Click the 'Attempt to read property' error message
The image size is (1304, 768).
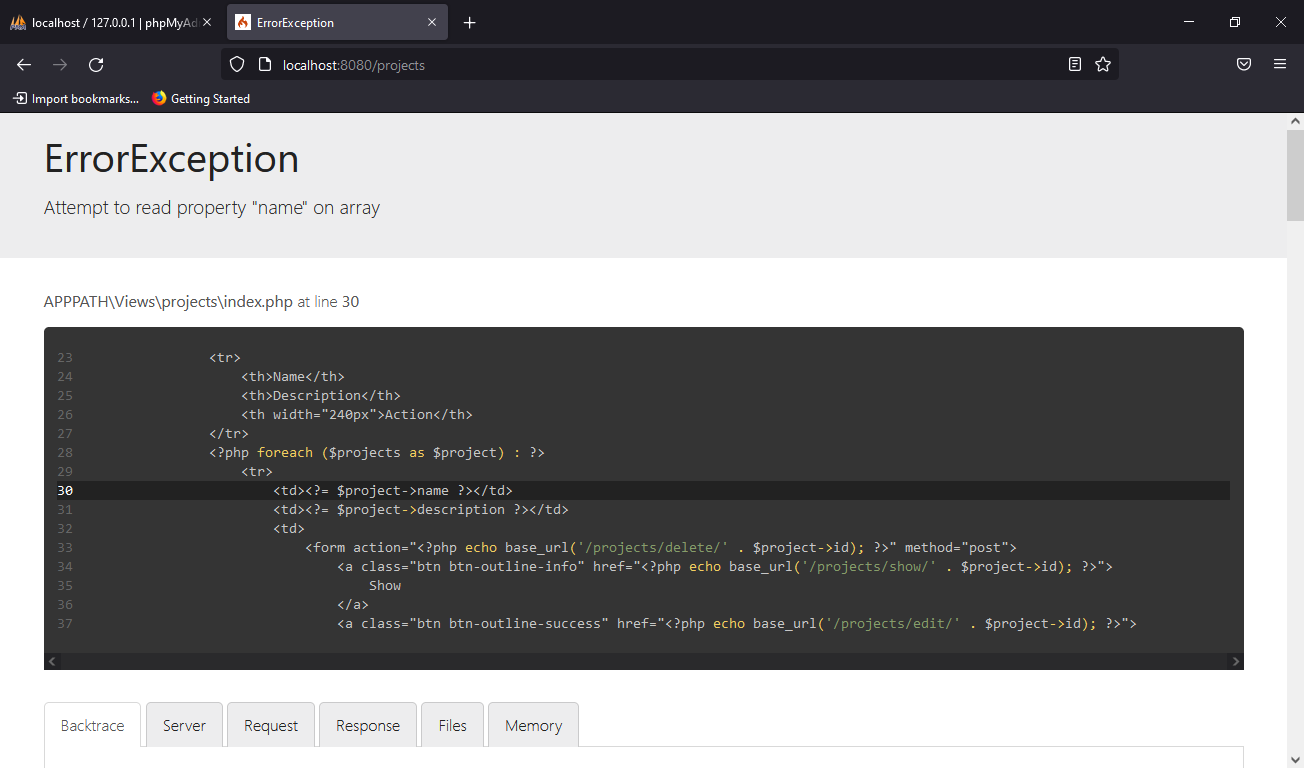(212, 208)
